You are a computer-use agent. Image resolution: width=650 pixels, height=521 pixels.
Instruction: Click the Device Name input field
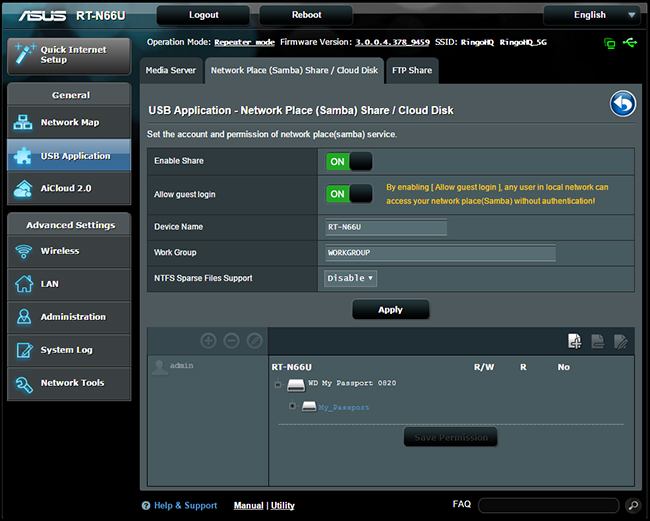pyautogui.click(x=386, y=227)
